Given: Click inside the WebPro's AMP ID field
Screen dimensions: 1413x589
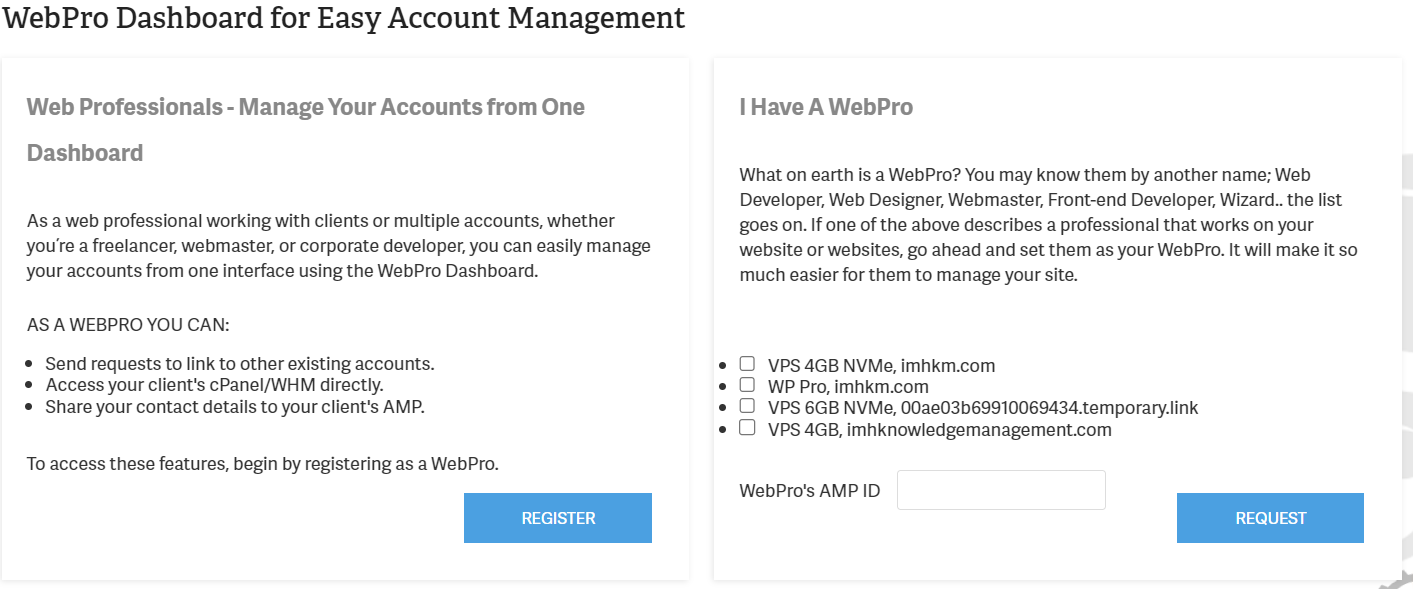Looking at the screenshot, I should tap(1000, 489).
